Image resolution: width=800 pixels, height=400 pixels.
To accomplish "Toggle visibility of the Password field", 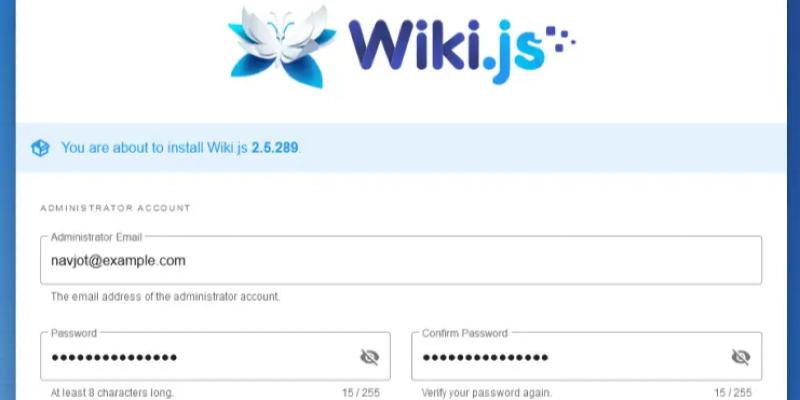I will (x=369, y=357).
